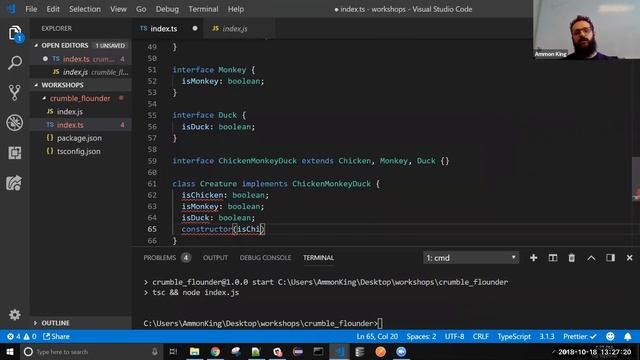Open the File menu

31,9
